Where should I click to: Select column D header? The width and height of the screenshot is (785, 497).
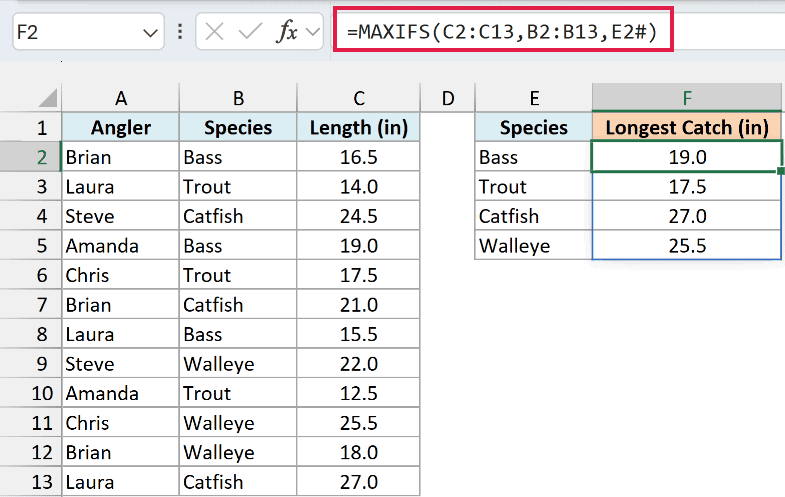(x=448, y=98)
